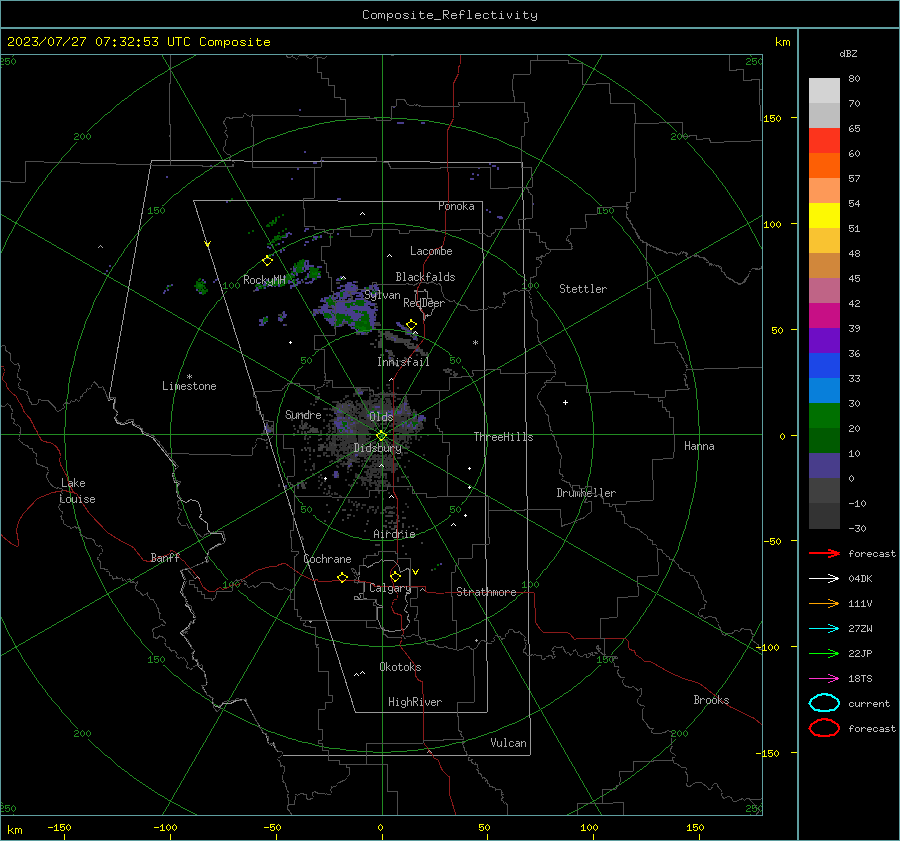Click the Banff map label
This screenshot has width=900, height=841.
coord(165,558)
